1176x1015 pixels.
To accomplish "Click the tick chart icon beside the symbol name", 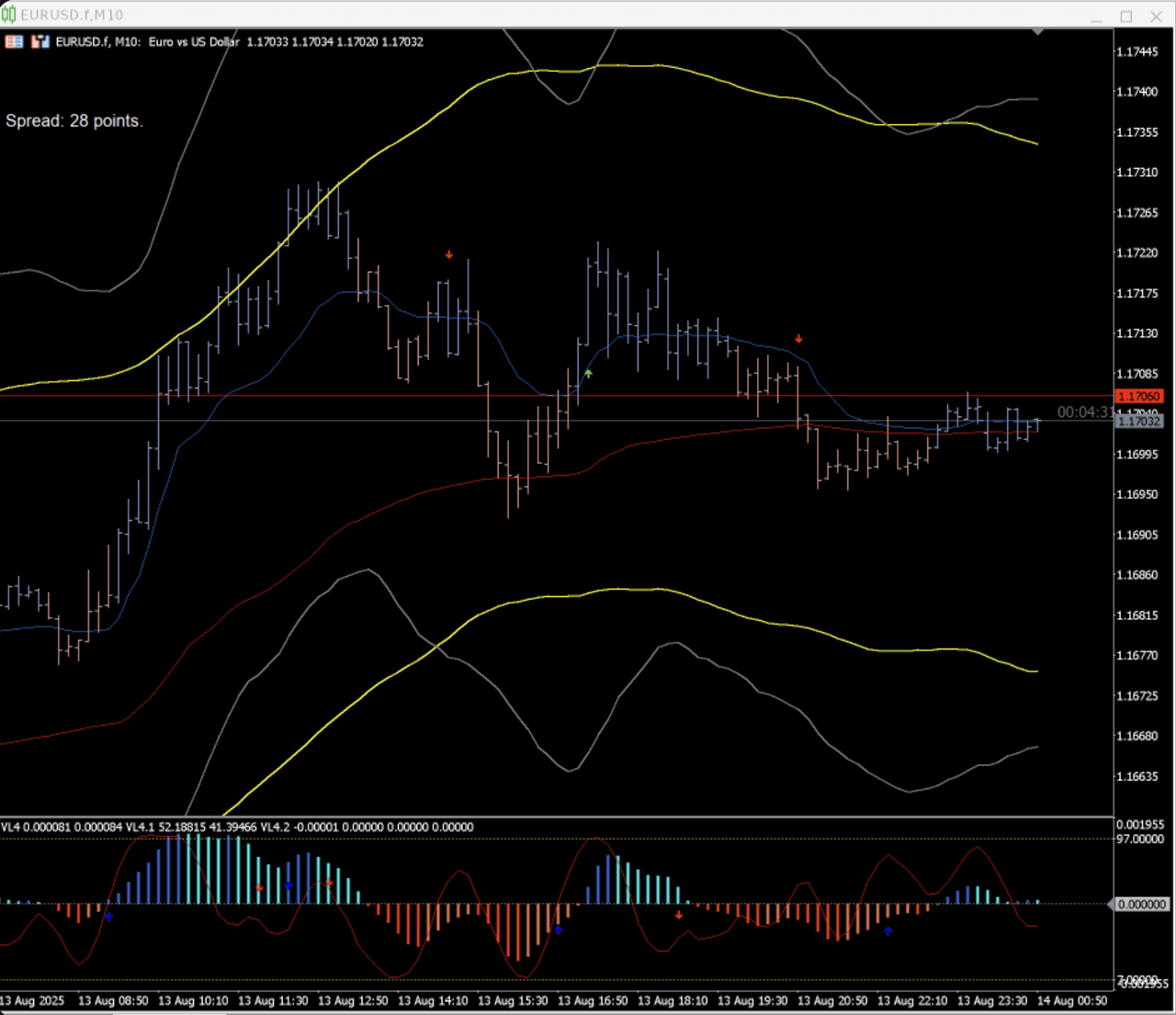I will 39,41.
